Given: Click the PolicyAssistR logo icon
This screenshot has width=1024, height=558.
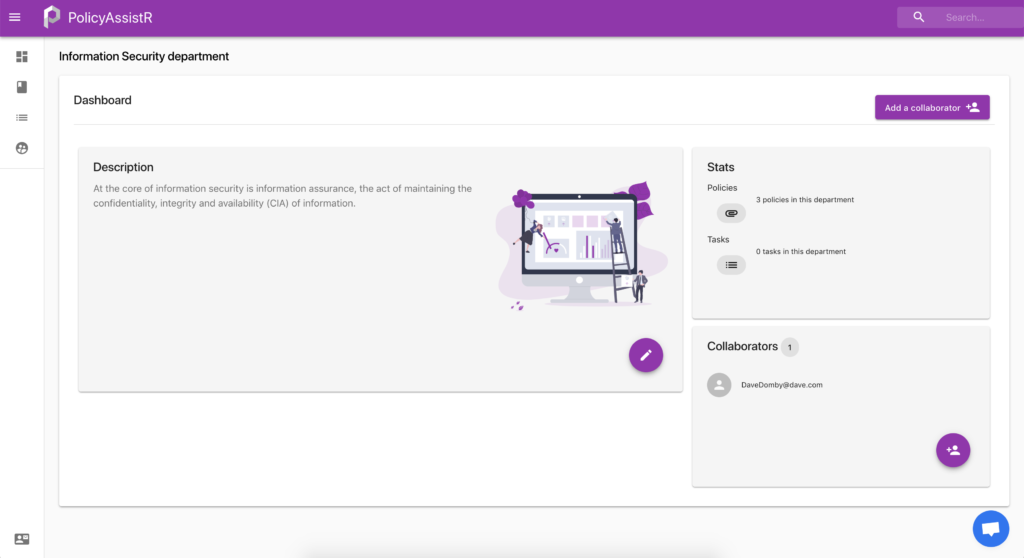Looking at the screenshot, I should pyautogui.click(x=52, y=17).
